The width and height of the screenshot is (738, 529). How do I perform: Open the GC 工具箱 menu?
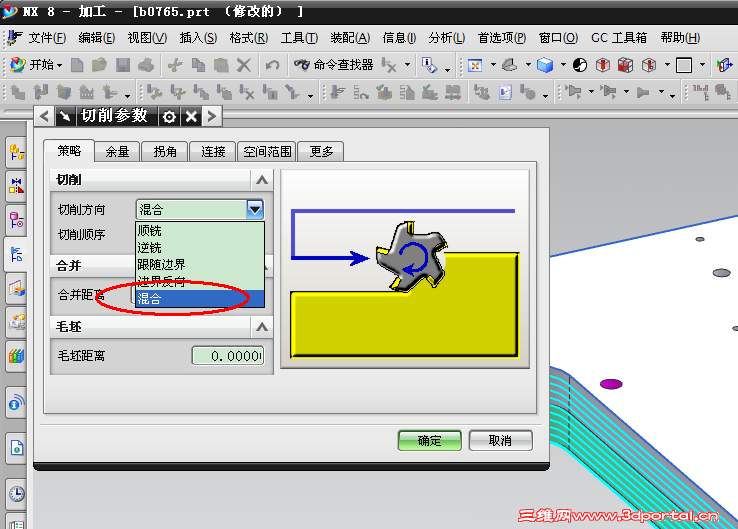[x=619, y=38]
